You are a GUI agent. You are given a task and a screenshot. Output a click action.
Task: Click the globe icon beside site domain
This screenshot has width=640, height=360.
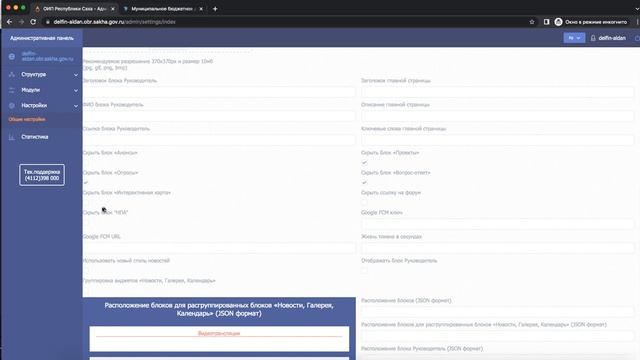pos(12,56)
